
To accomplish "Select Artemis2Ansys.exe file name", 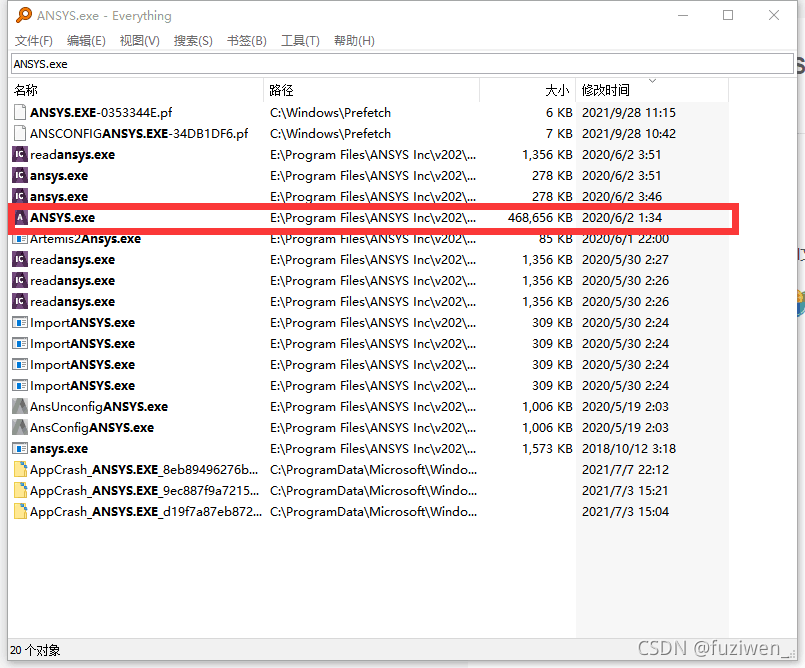I will [x=85, y=239].
